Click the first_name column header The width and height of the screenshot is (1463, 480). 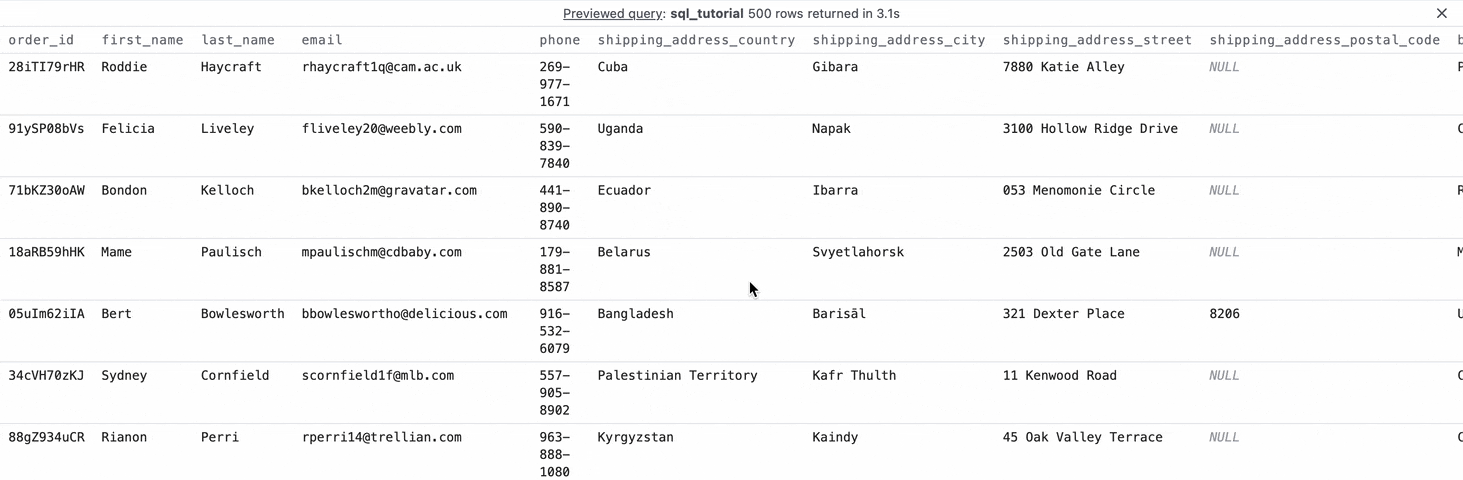click(142, 40)
